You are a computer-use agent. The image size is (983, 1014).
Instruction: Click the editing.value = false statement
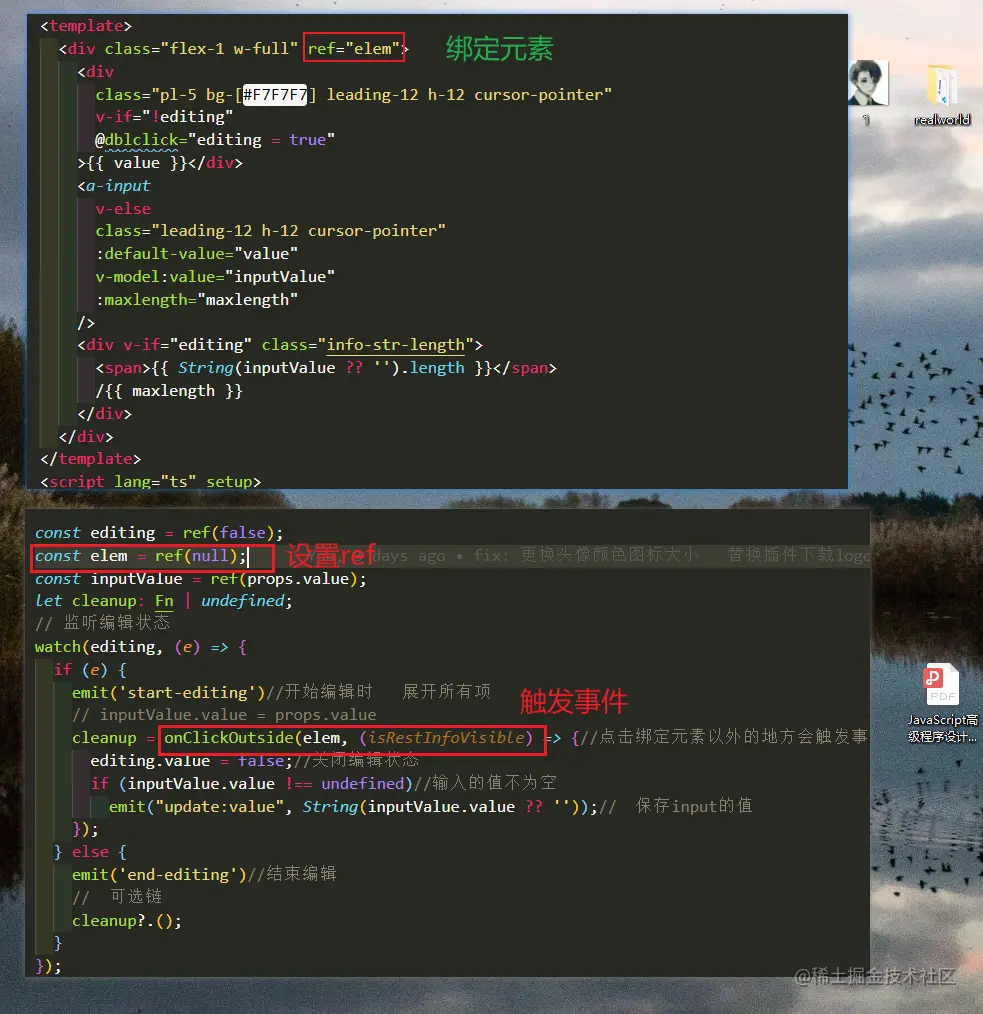point(192,760)
